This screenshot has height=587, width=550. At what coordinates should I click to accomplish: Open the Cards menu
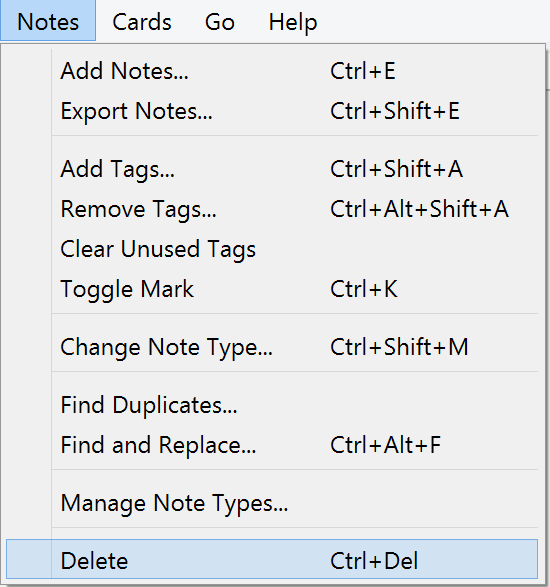point(142,22)
